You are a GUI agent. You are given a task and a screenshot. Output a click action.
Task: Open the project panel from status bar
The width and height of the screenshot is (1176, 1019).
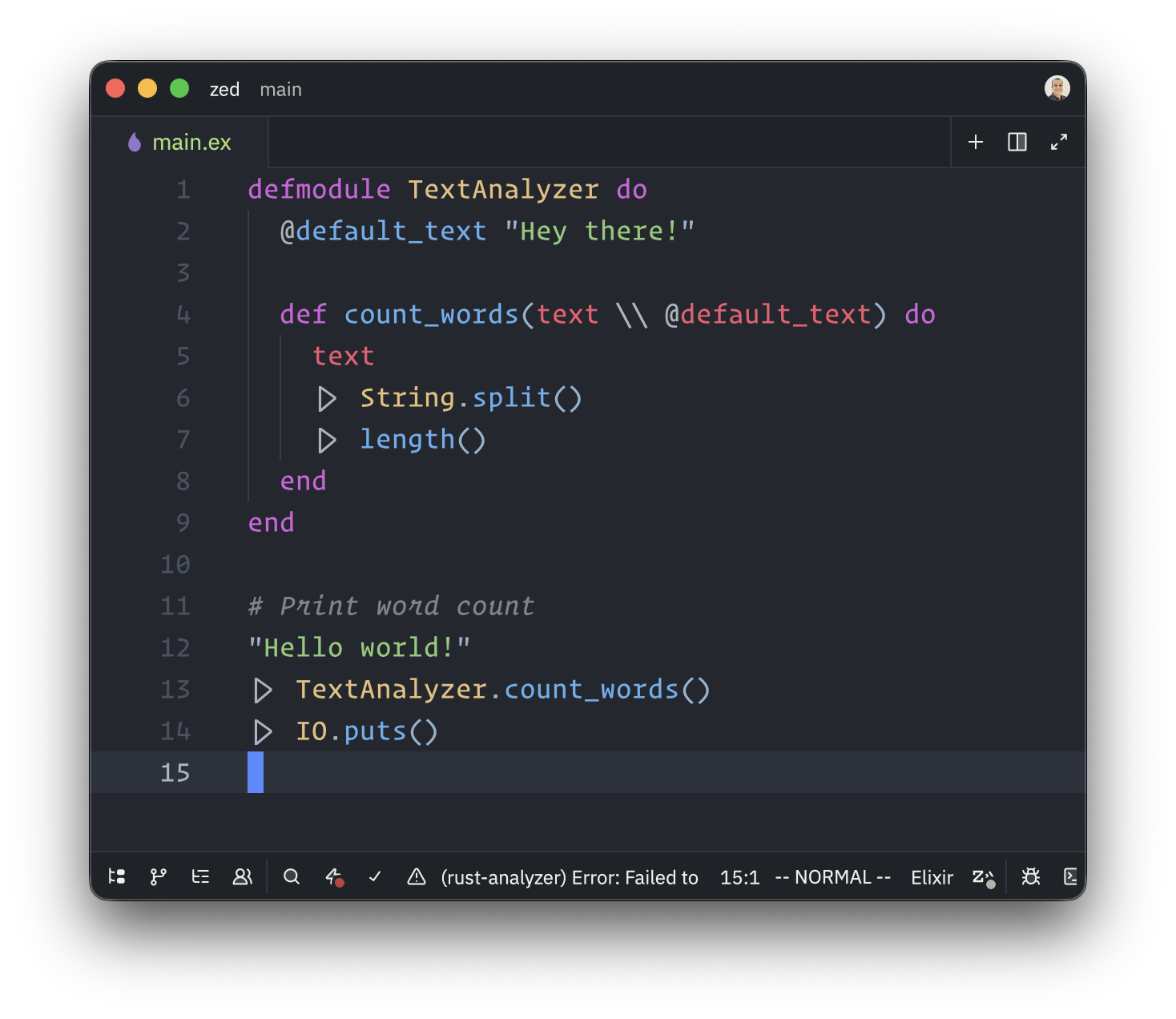click(117, 876)
